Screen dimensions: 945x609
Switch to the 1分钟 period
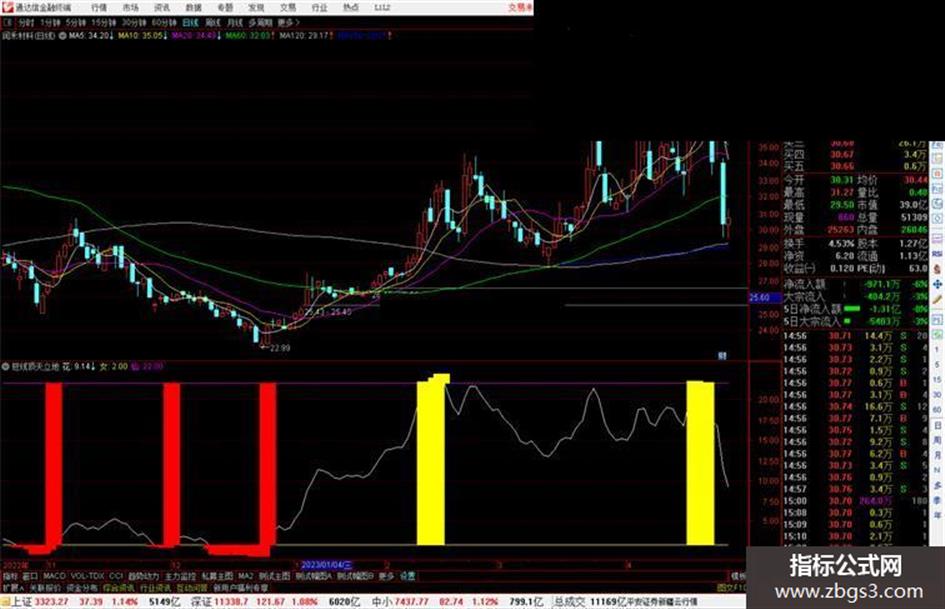coord(50,22)
